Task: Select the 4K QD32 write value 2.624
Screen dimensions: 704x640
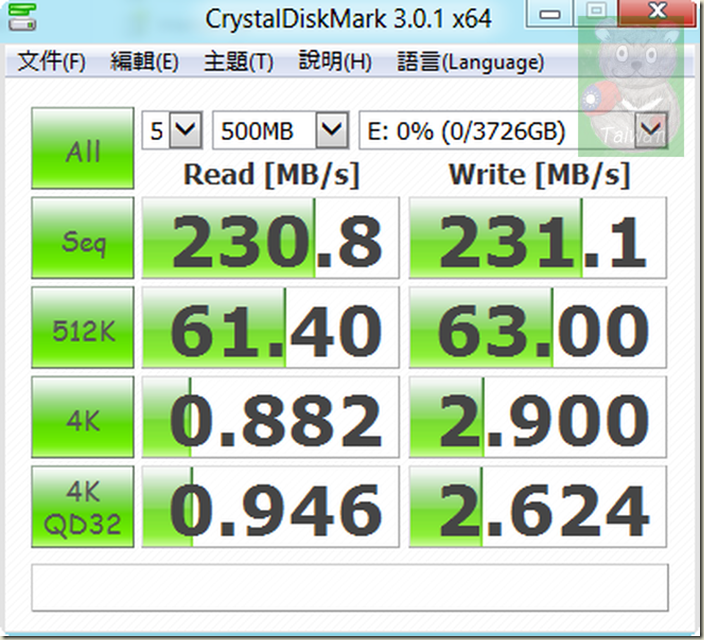Action: [x=537, y=507]
